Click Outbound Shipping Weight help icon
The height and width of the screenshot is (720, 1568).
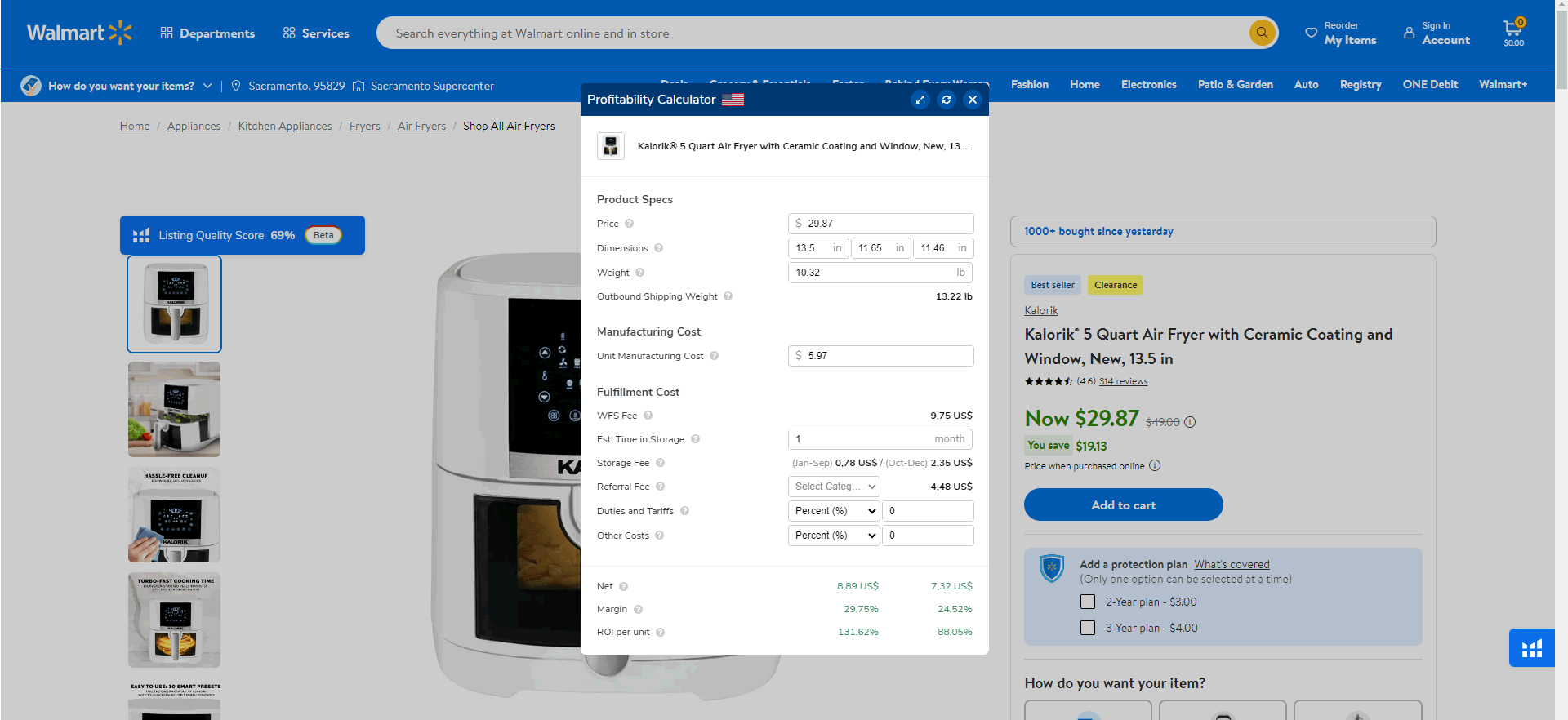(x=728, y=296)
